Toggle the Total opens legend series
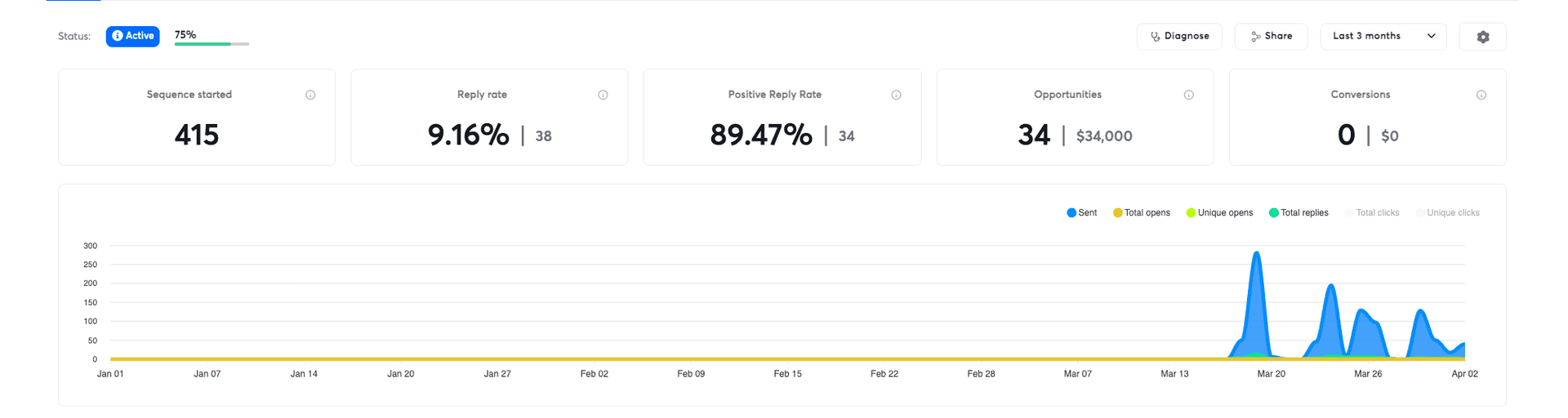The height and width of the screenshot is (418, 1568). 1141,213
